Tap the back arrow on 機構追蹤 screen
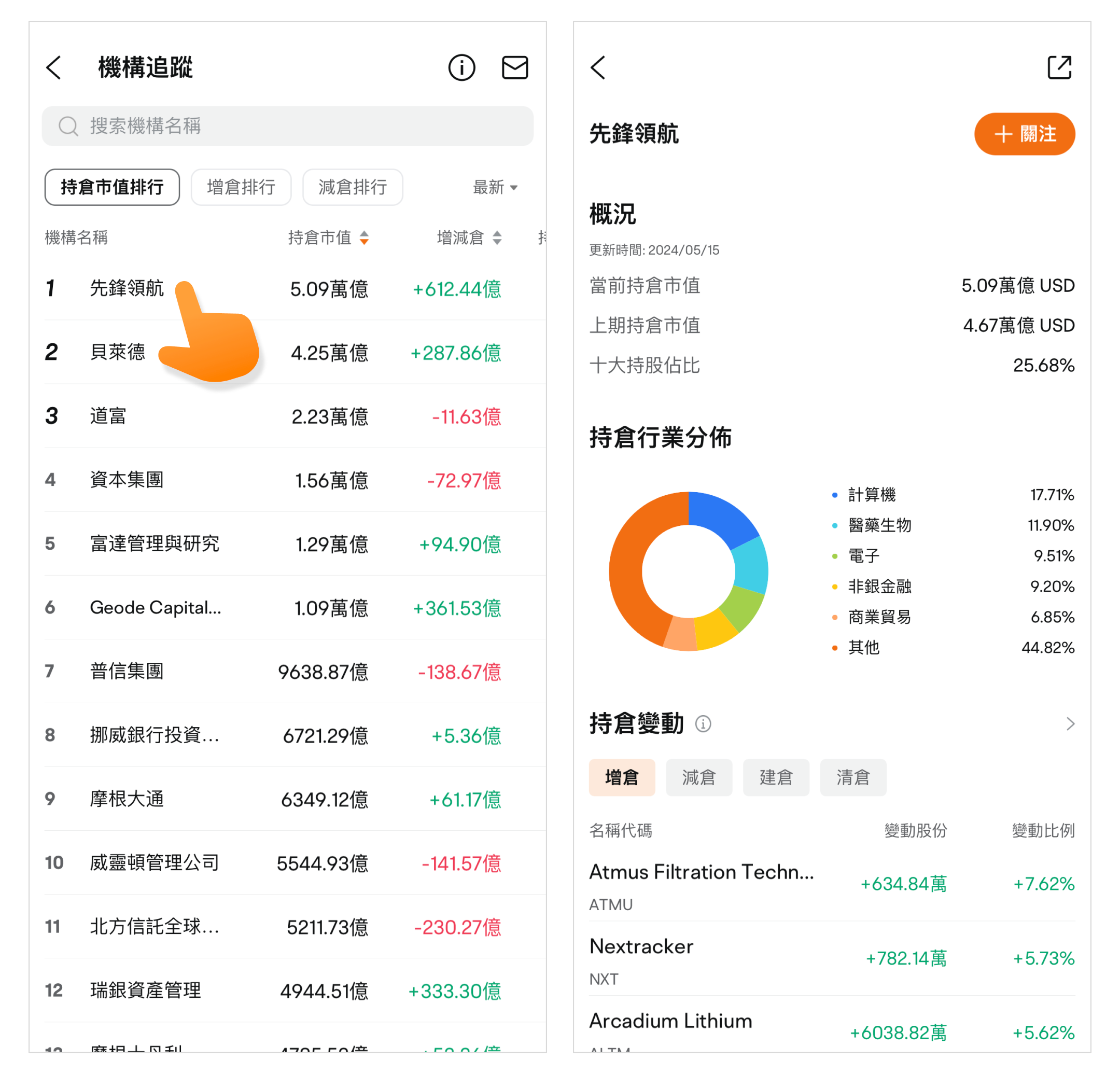The height and width of the screenshot is (1074, 1120). (x=54, y=67)
